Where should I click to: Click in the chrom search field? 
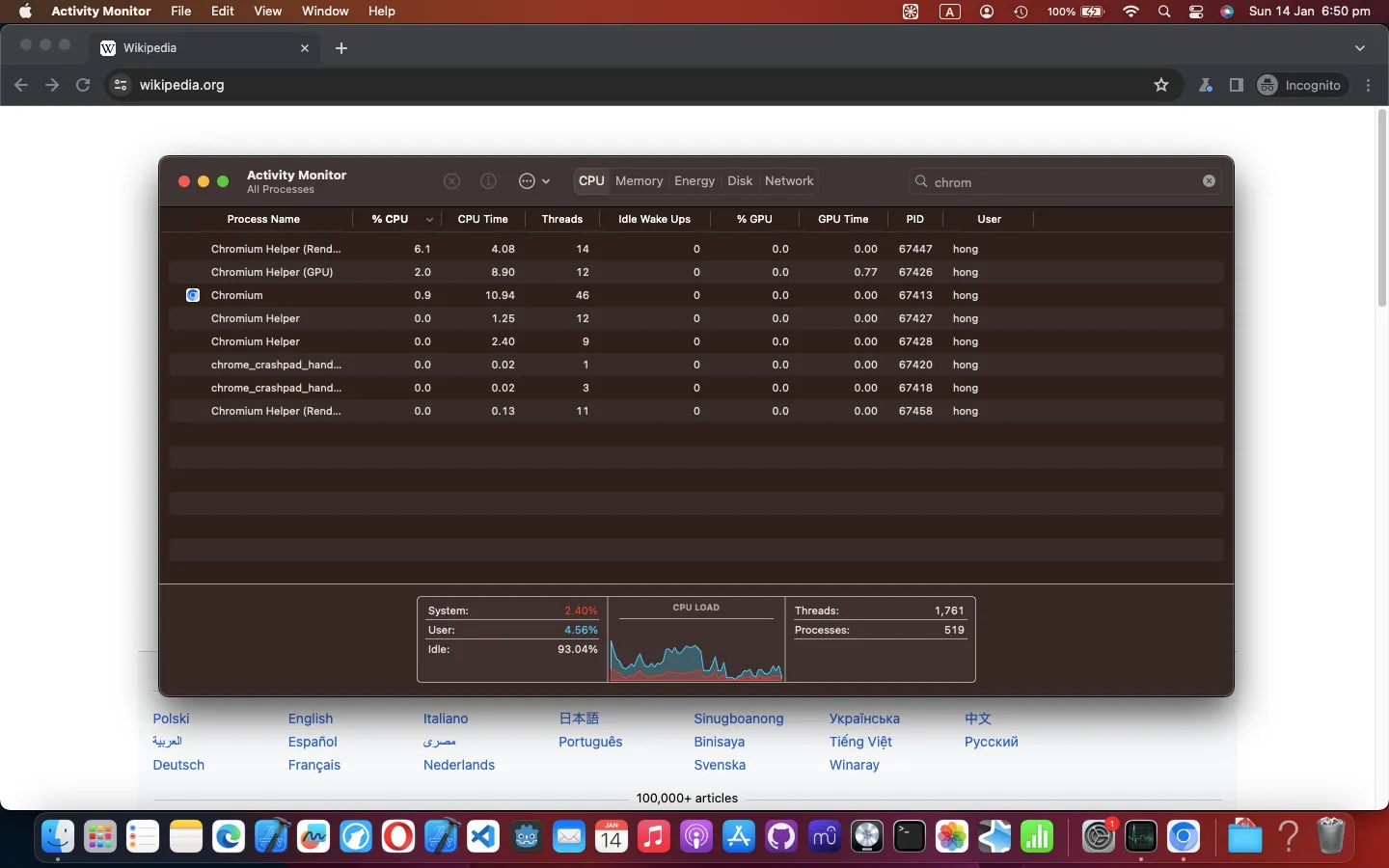pyautogui.click(x=1066, y=181)
